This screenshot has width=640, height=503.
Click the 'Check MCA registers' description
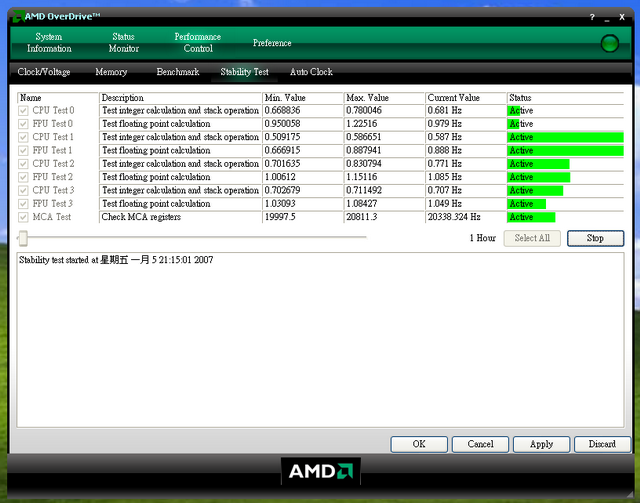[141, 217]
